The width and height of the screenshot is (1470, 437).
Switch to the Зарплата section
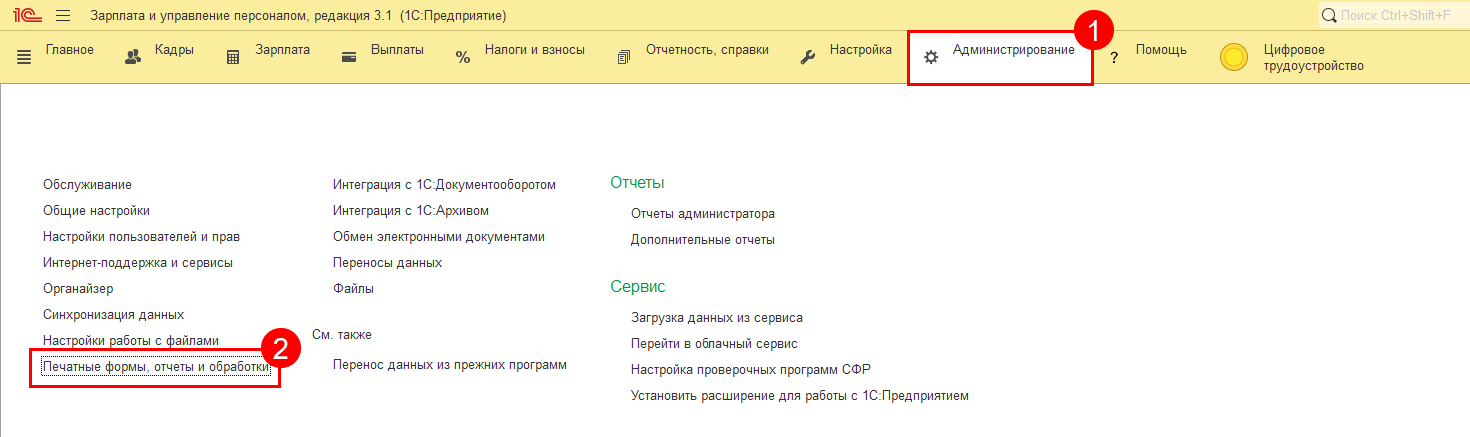click(282, 50)
